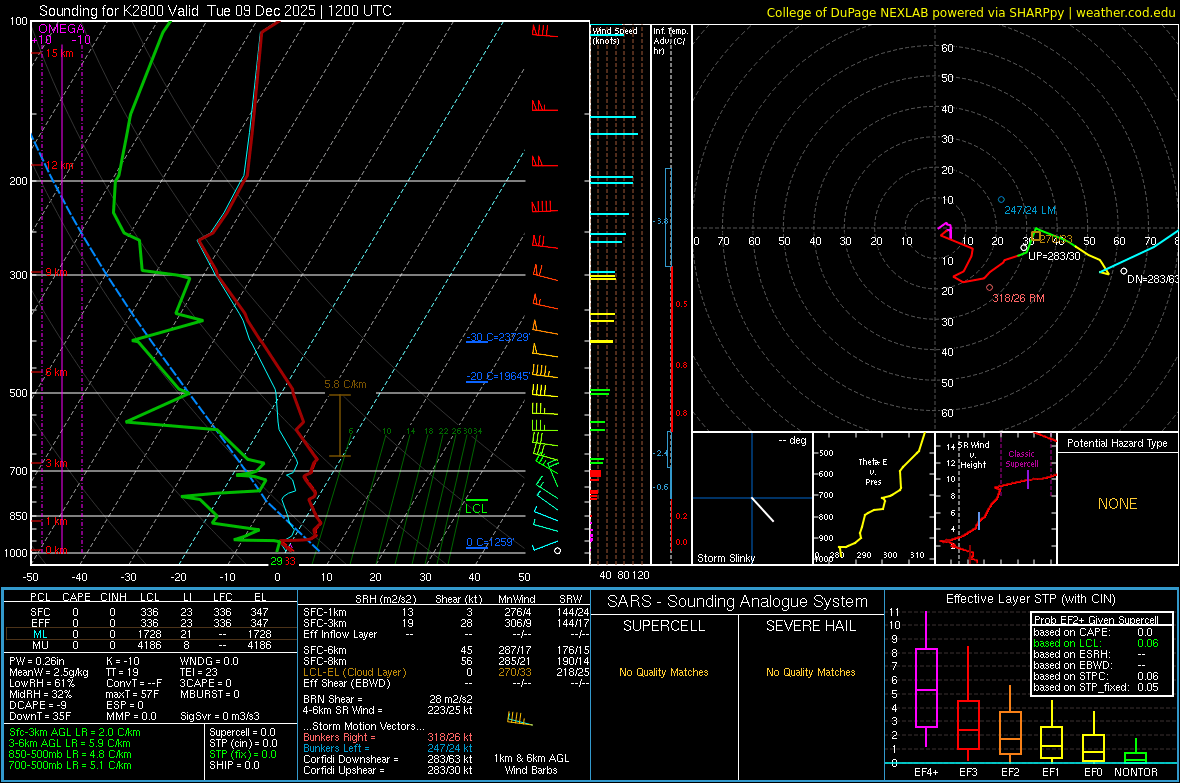Open the Theta-E v. Pres inset
Viewport: 1180px width, 783px height.
[x=874, y=498]
